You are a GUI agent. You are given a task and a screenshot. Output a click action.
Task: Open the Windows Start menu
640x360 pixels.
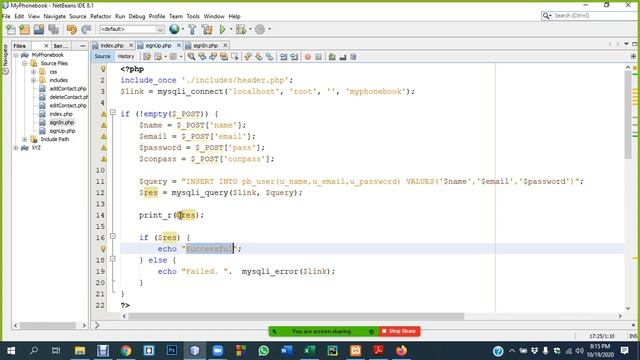click(11, 350)
